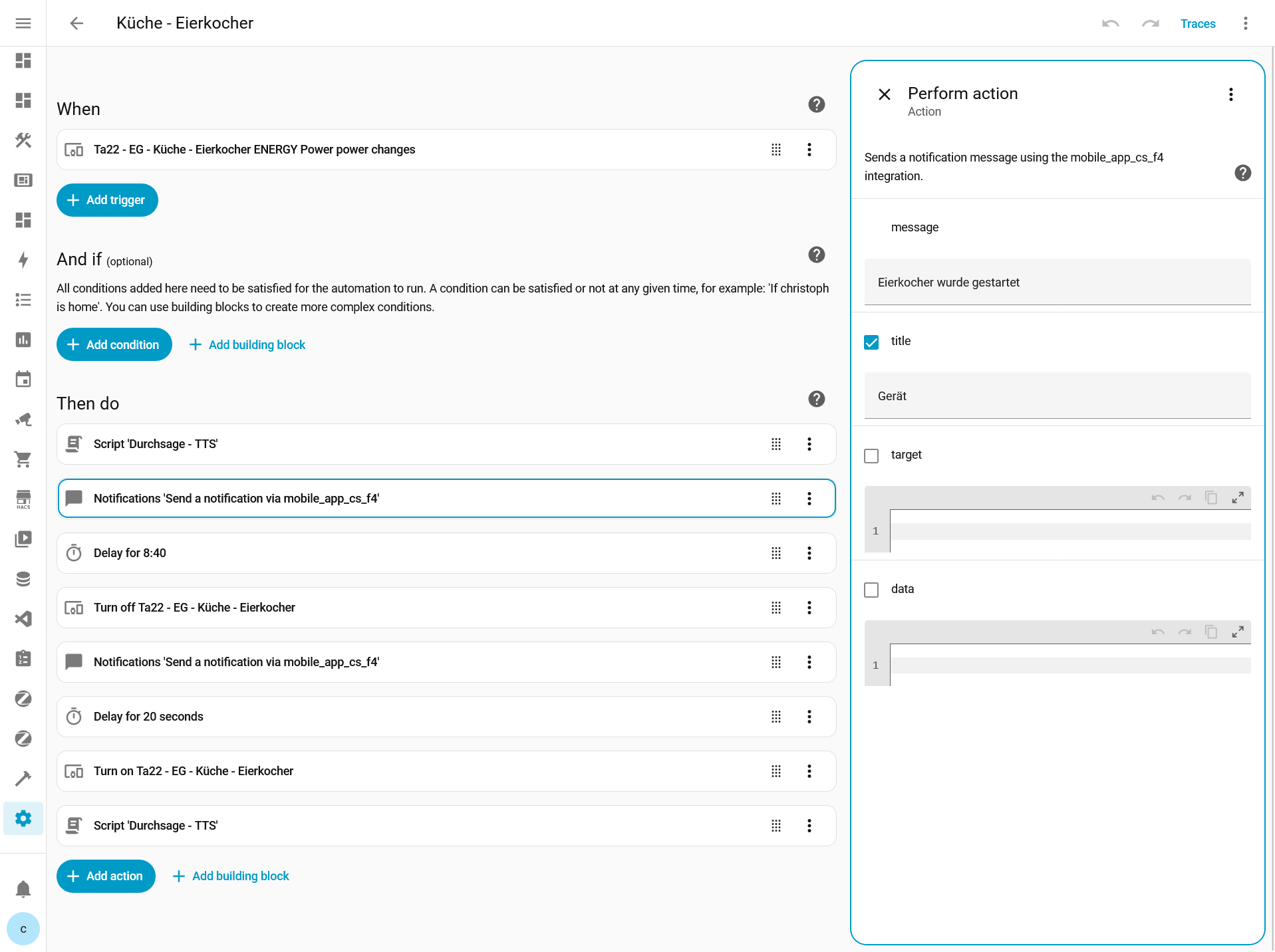Click the Add action button
This screenshot has height=952, width=1275.
pos(106,876)
